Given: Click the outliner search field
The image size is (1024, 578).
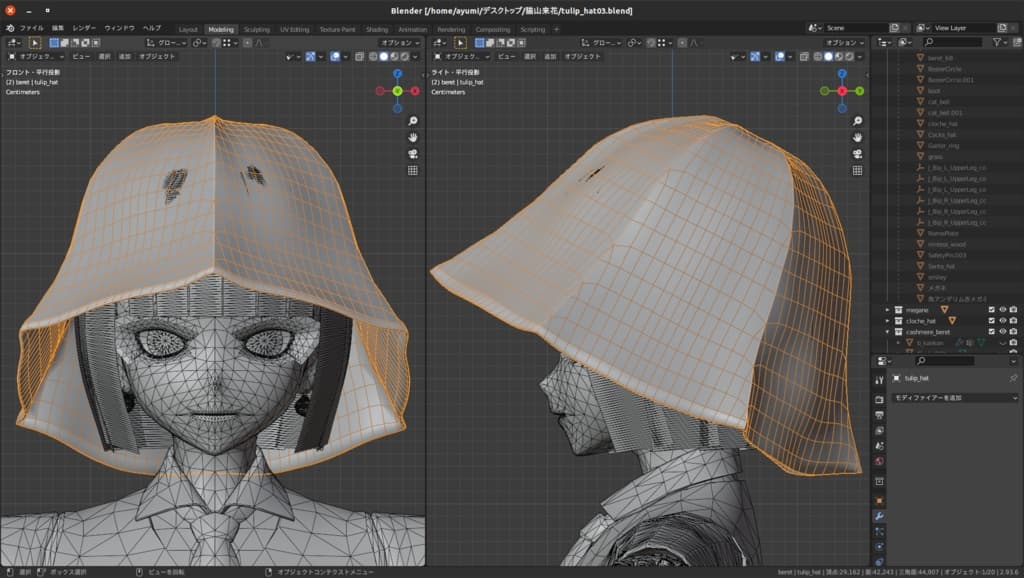Looking at the screenshot, I should 955,43.
